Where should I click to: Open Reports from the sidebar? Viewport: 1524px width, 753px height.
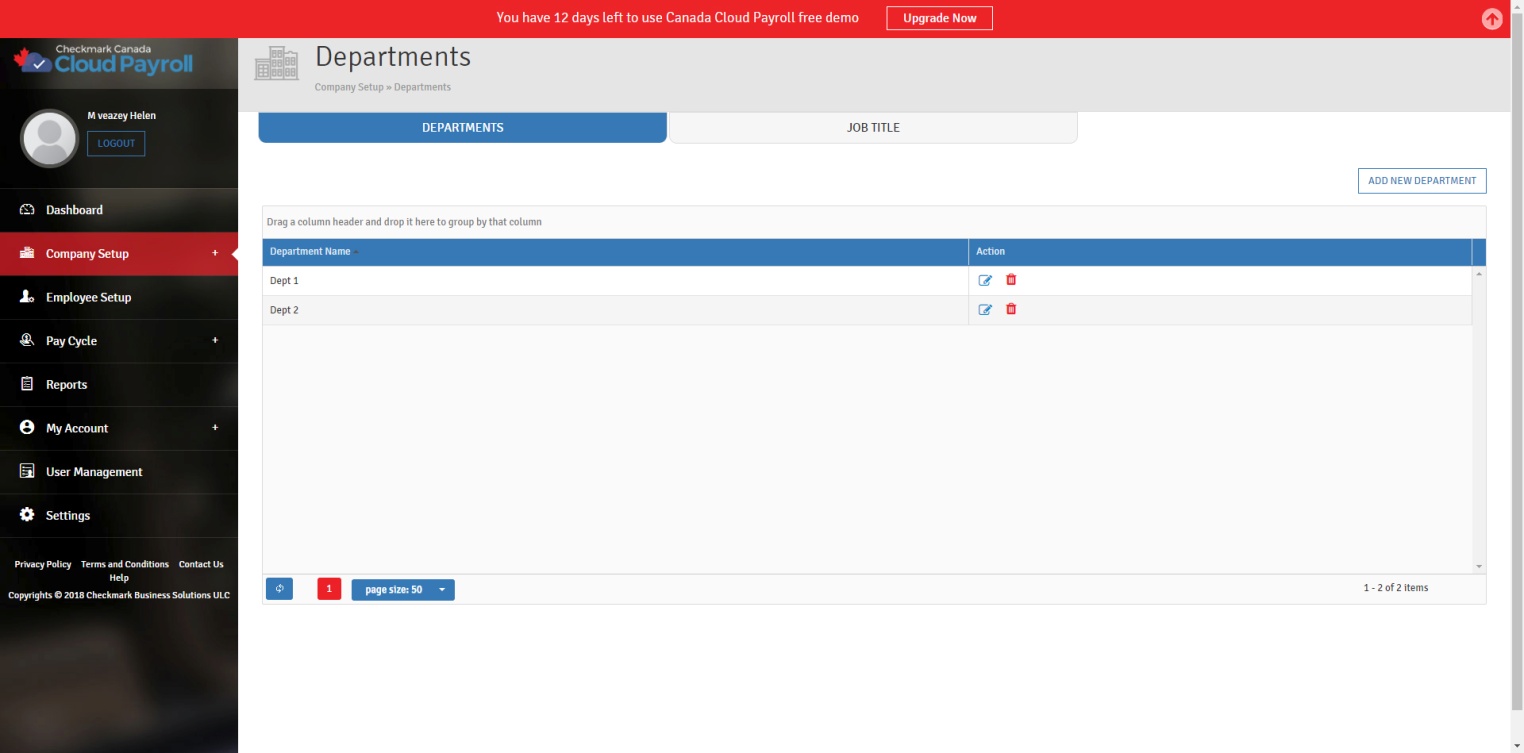(66, 385)
